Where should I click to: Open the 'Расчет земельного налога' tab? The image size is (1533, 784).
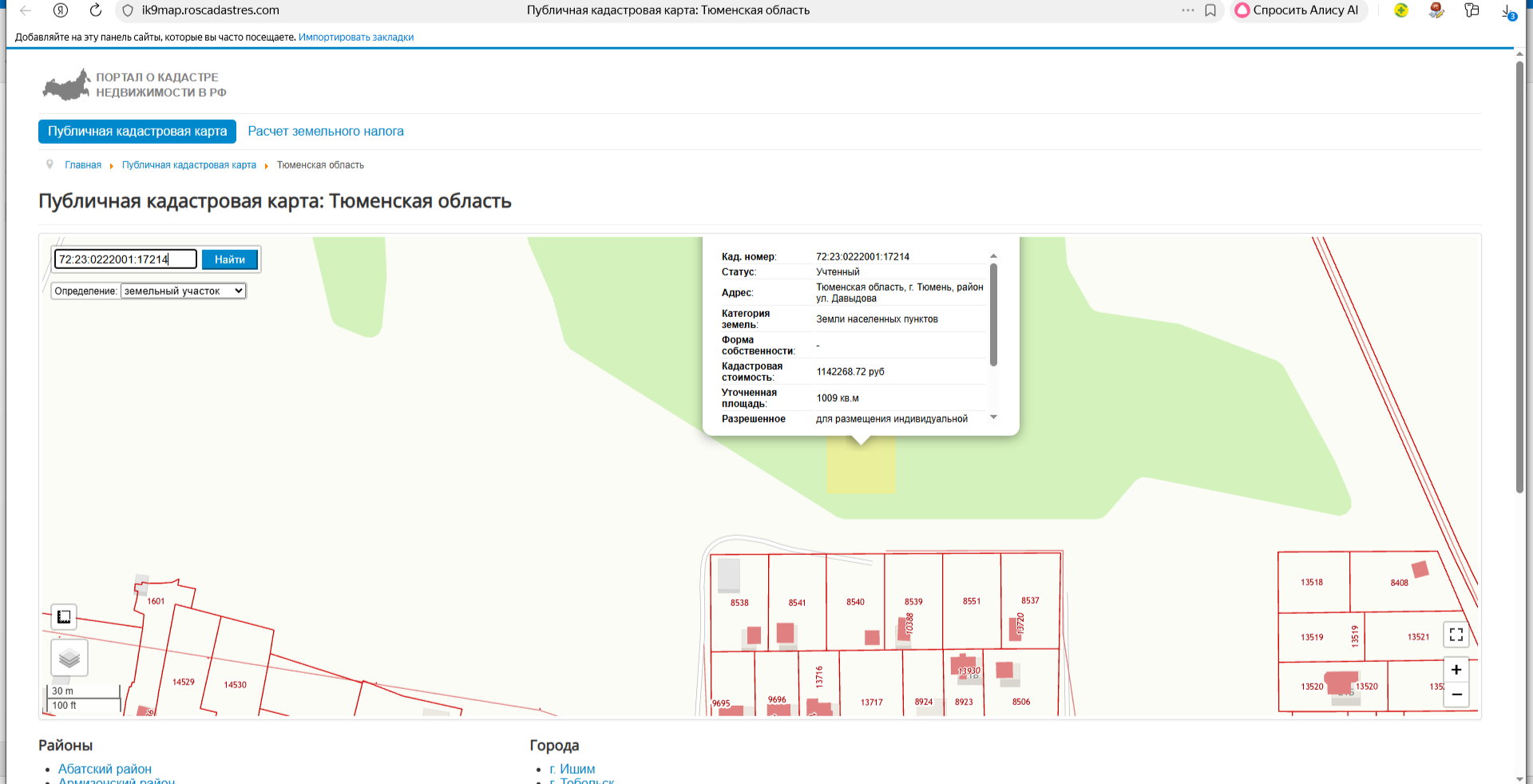[x=326, y=132]
